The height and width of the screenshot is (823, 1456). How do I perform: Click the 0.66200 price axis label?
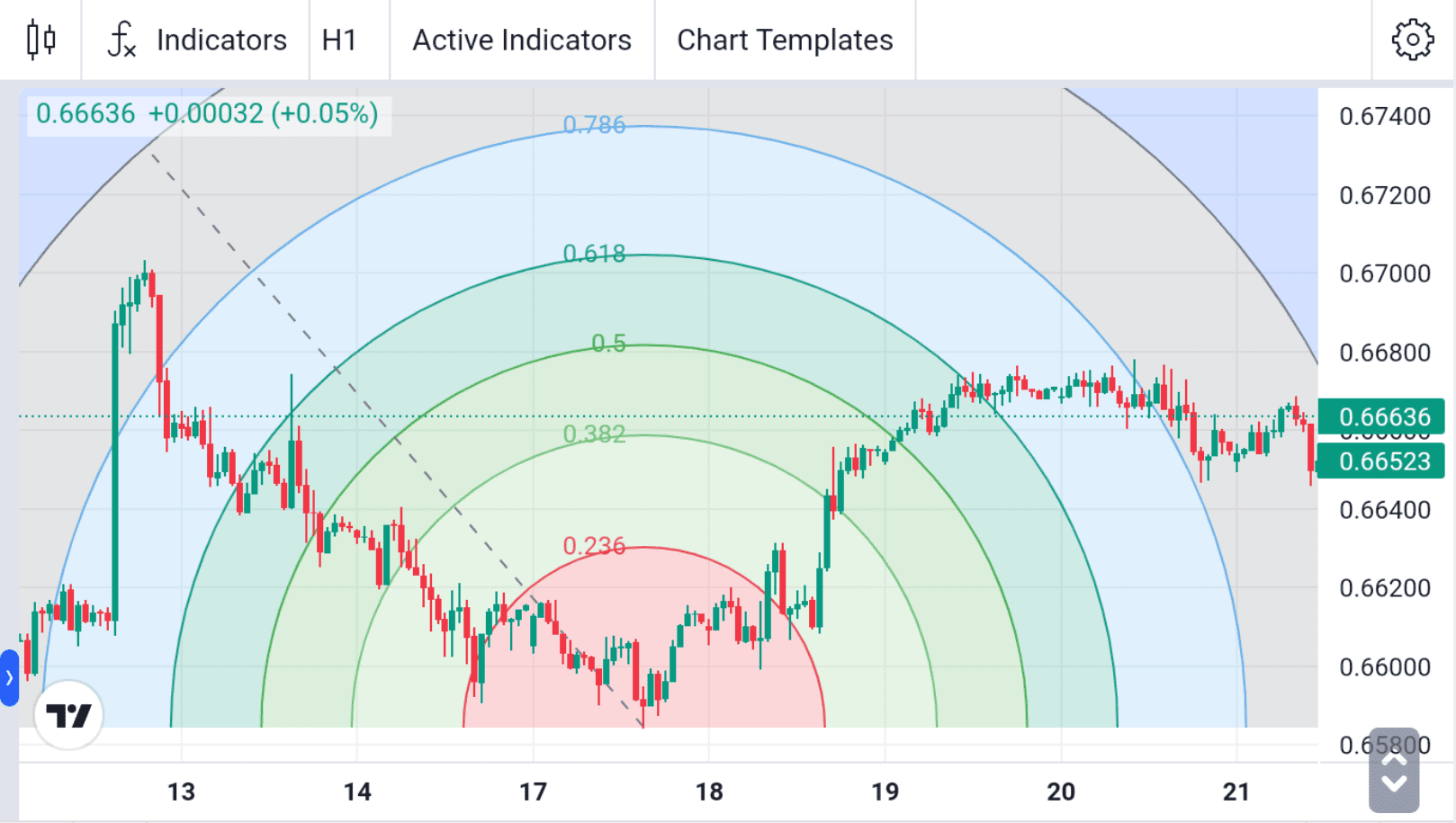1385,588
